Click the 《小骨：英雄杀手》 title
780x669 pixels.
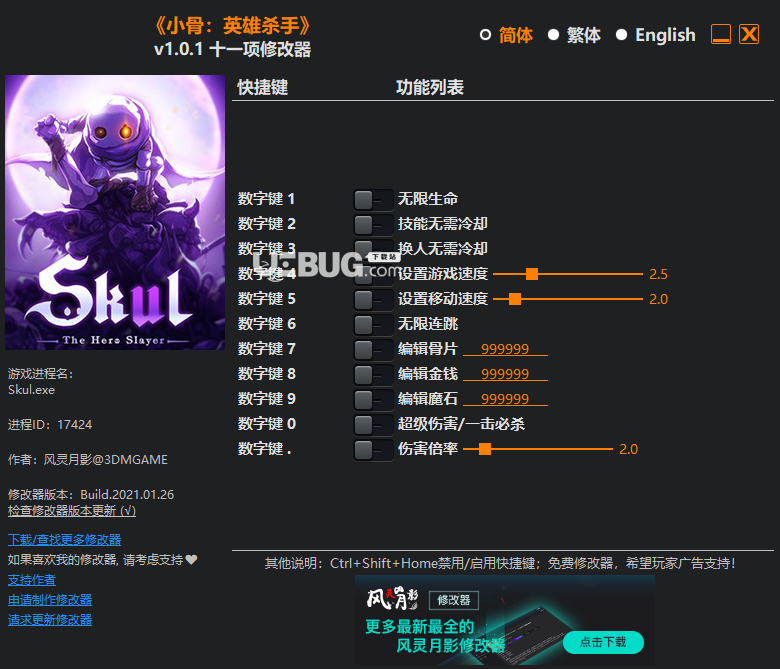pos(232,26)
